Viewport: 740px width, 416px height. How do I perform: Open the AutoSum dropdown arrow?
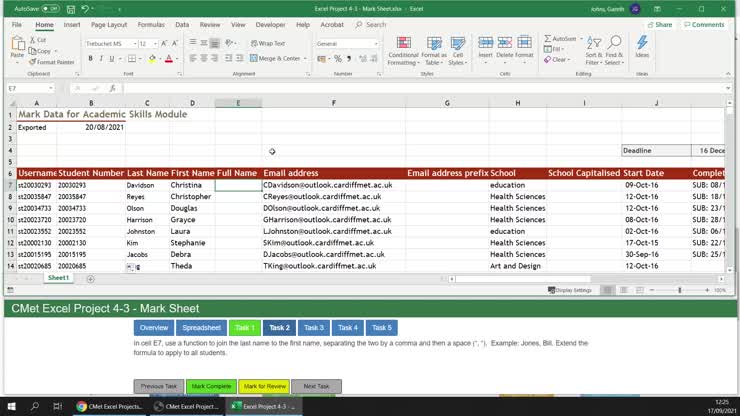pyautogui.click(x=581, y=39)
